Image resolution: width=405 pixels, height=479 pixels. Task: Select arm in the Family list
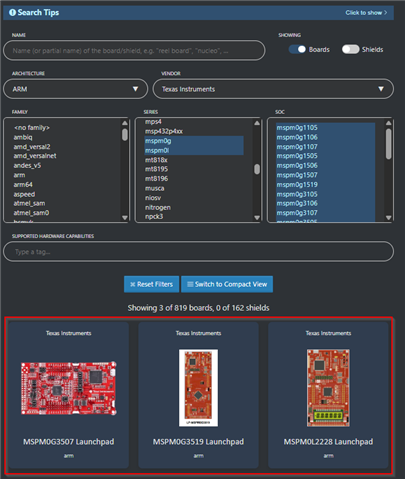[x=19, y=175]
